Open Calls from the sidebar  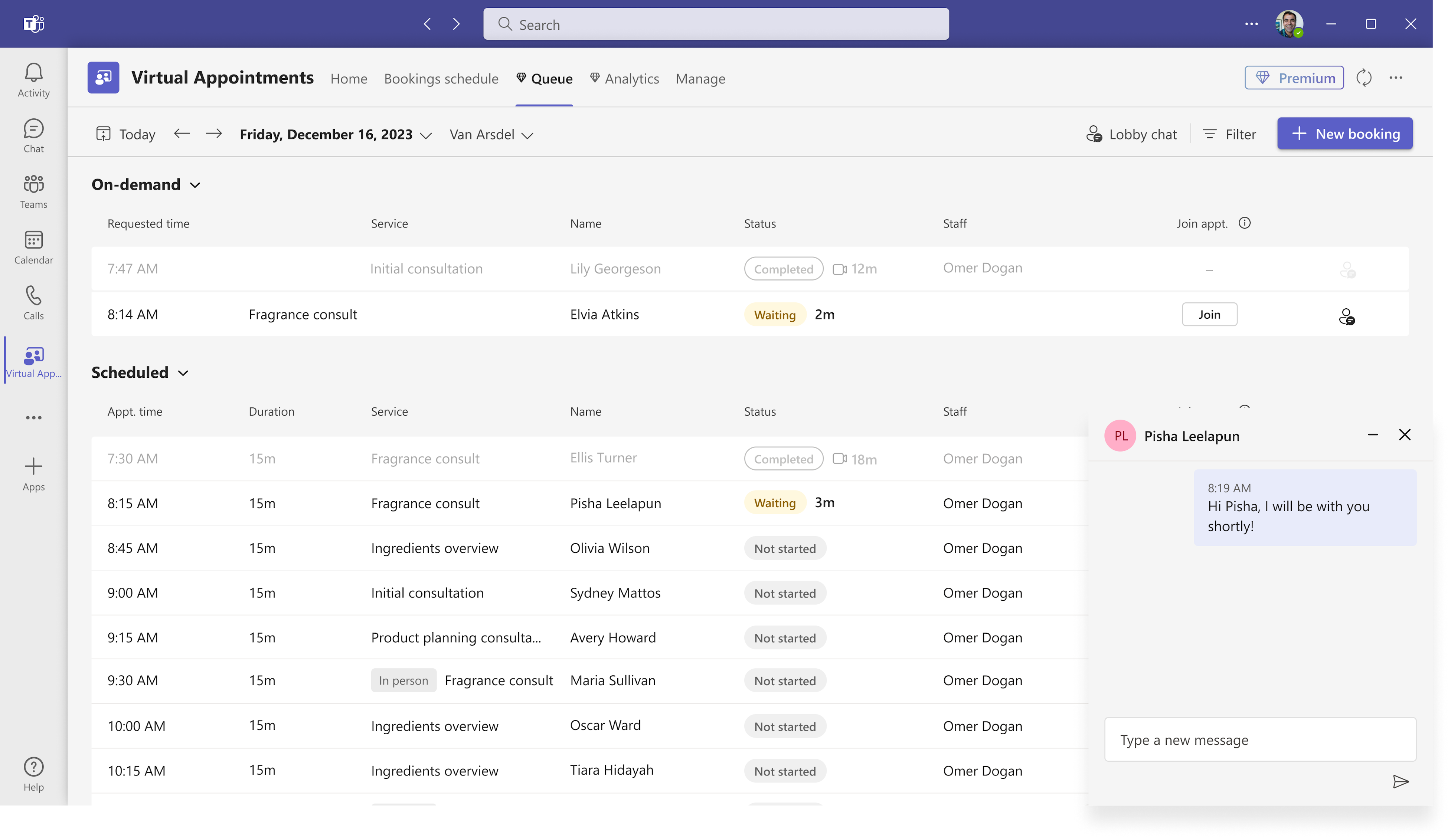[x=33, y=303]
